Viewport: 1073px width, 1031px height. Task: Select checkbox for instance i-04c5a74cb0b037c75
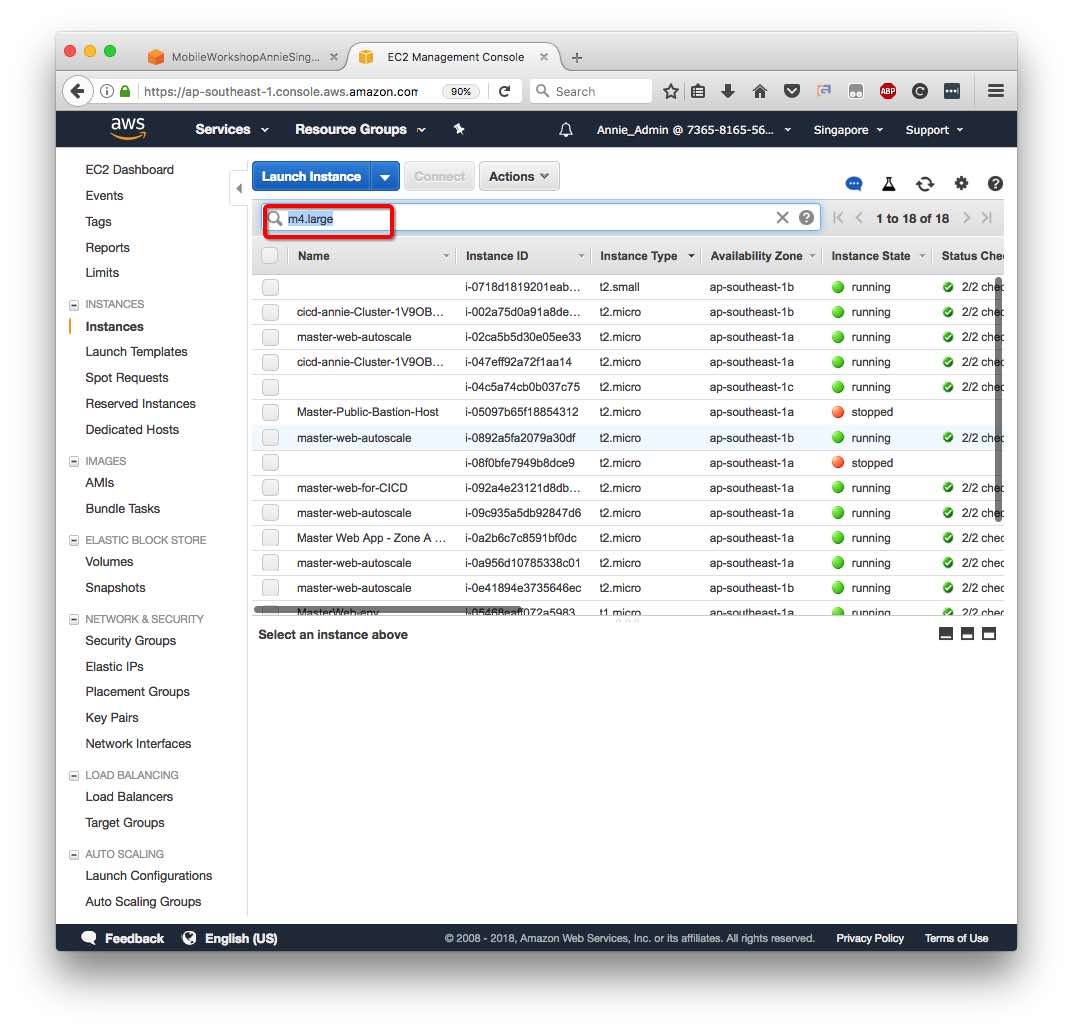pyautogui.click(x=270, y=387)
